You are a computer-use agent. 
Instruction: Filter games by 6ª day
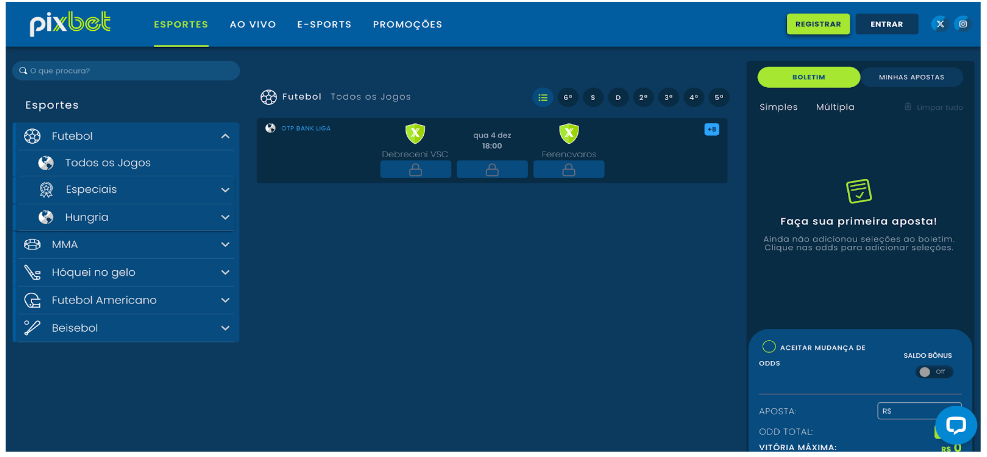tap(568, 98)
